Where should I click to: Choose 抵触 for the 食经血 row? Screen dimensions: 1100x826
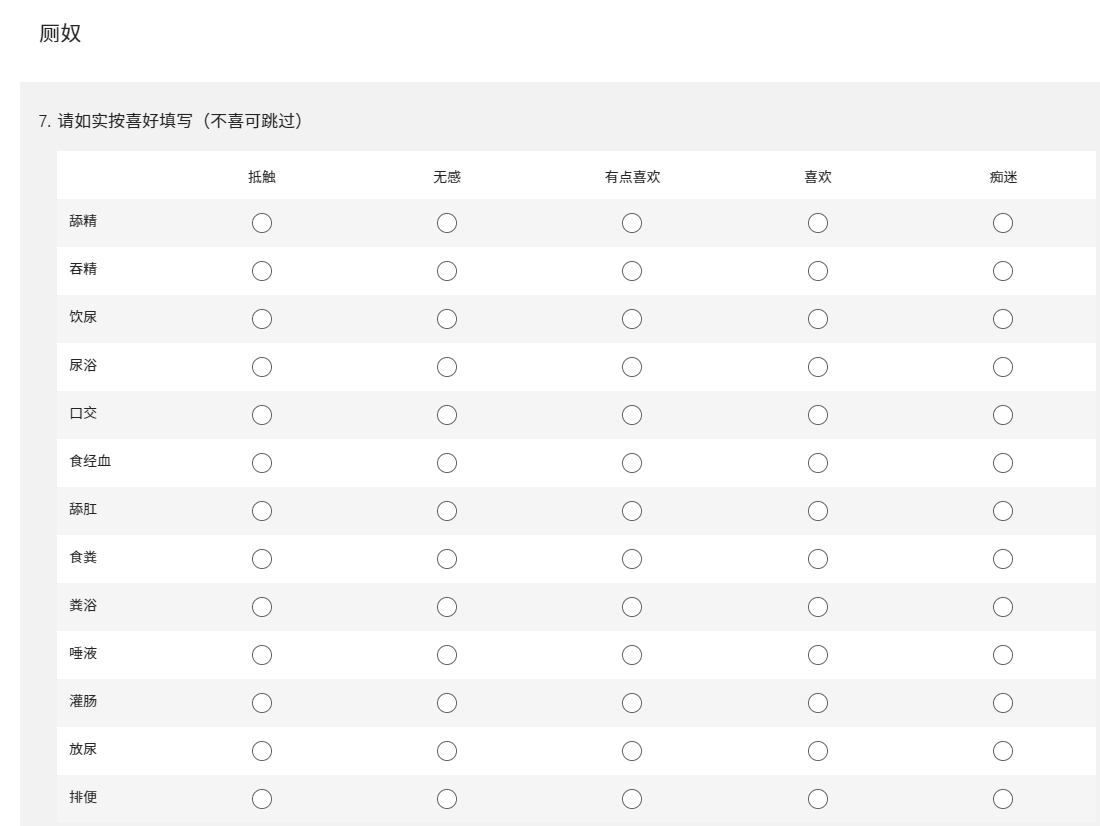262,463
